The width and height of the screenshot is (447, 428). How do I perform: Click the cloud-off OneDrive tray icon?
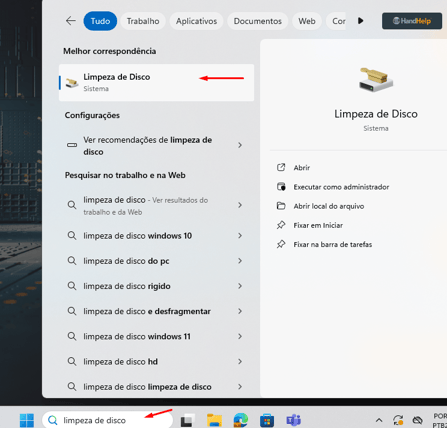click(x=417, y=420)
